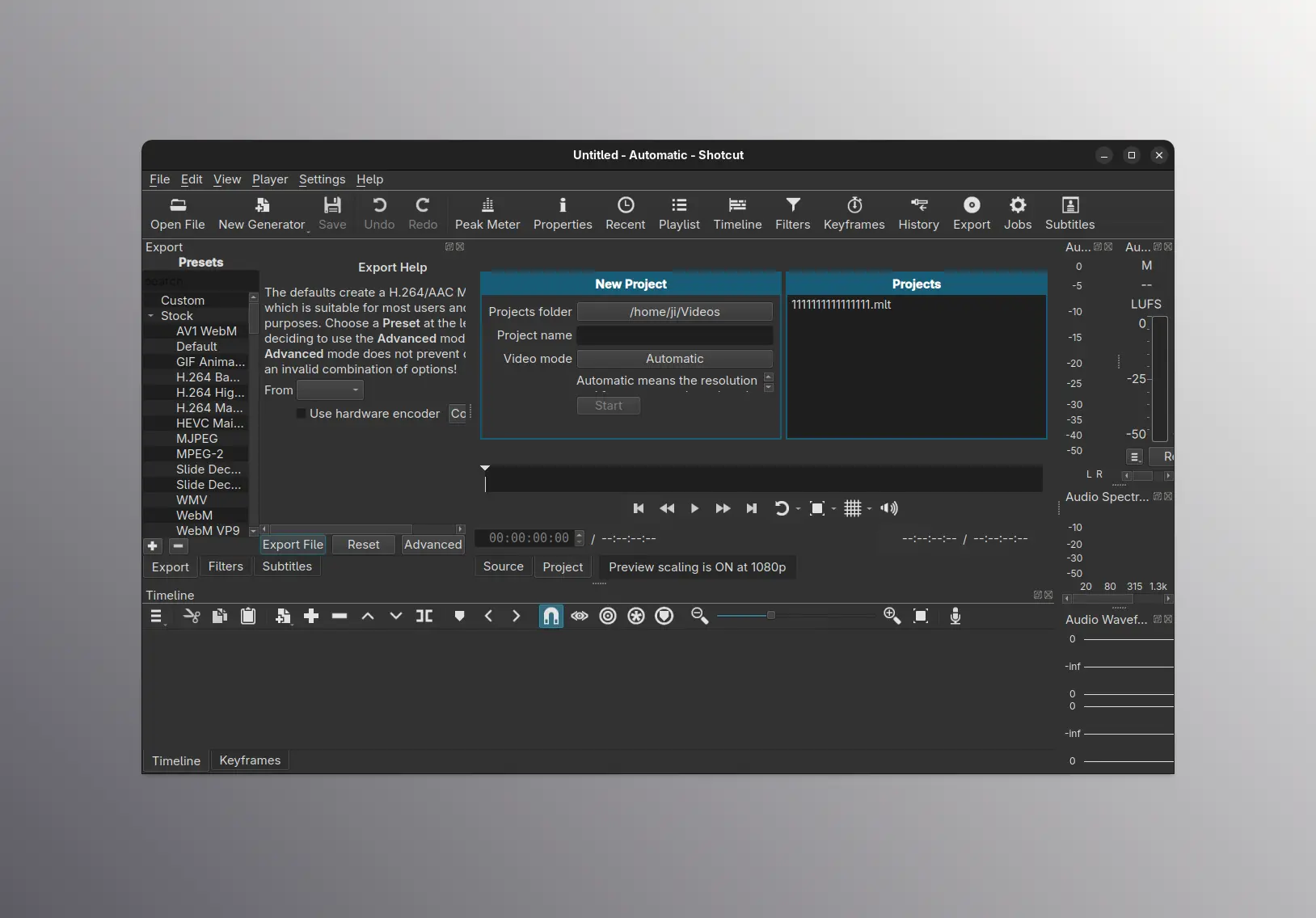
Task: Show the History panel
Action: coord(919,214)
